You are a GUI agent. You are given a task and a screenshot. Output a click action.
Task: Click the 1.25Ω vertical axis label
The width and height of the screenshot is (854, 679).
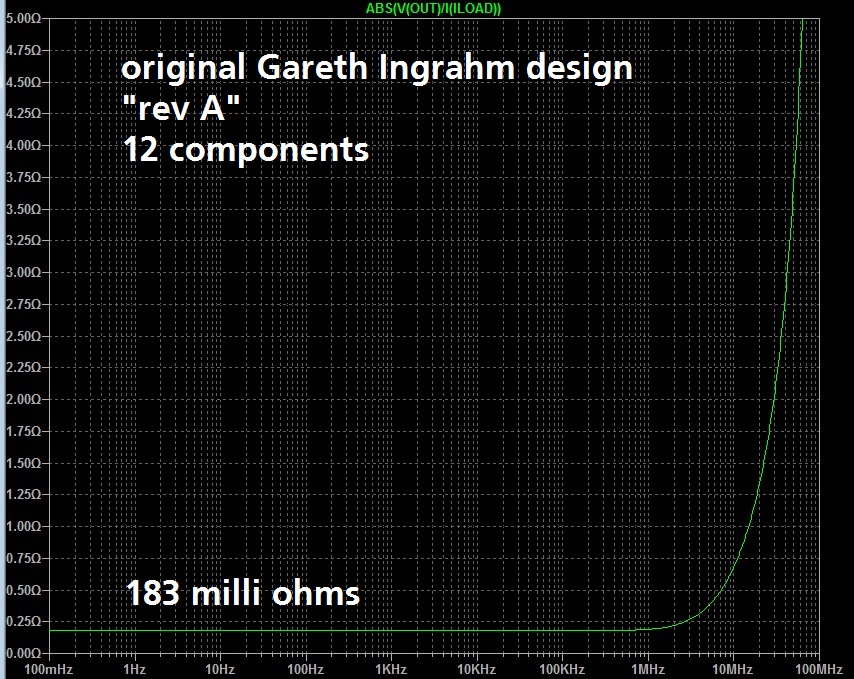click(23, 494)
